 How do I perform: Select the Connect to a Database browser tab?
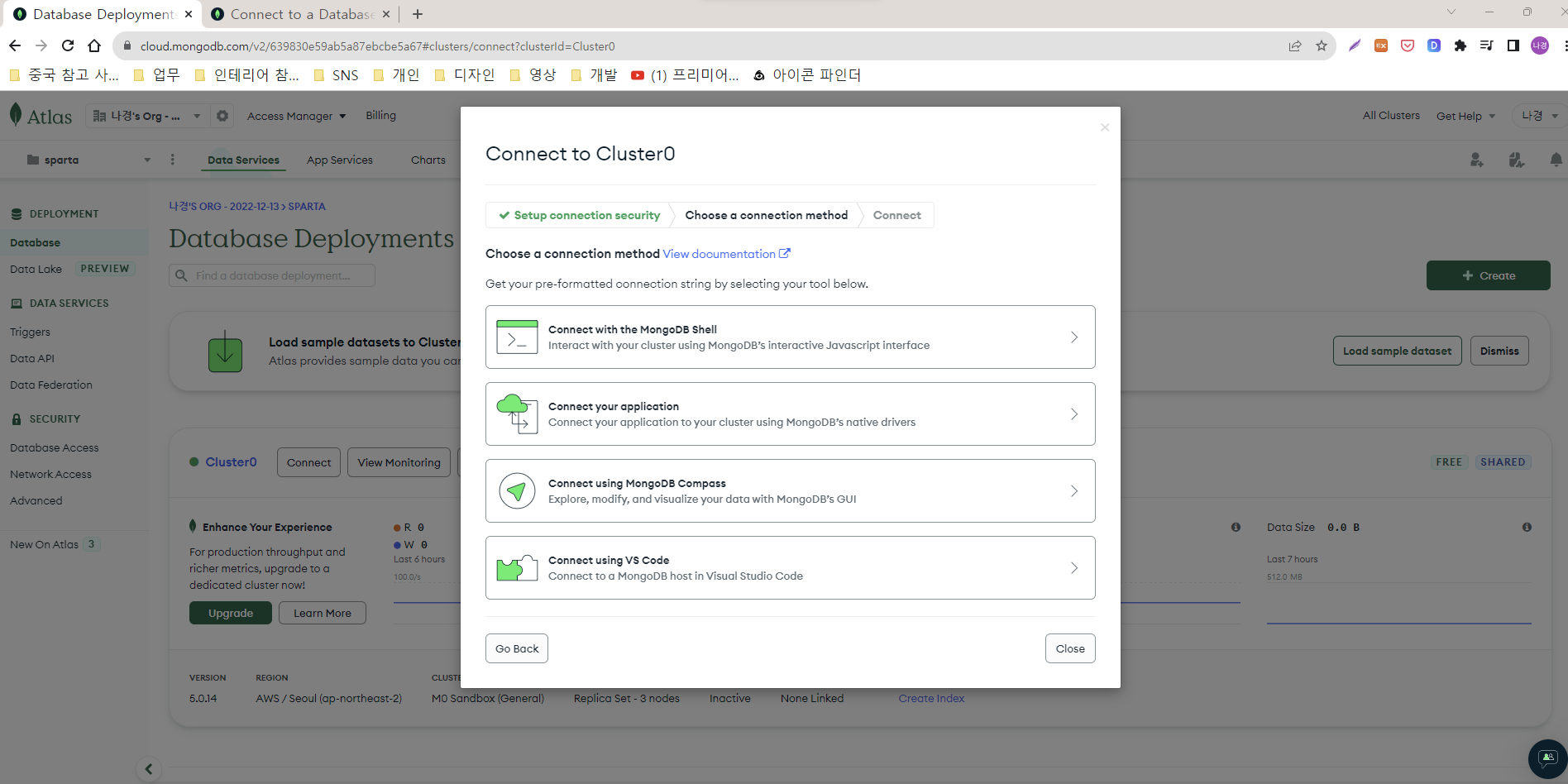pos(302,14)
